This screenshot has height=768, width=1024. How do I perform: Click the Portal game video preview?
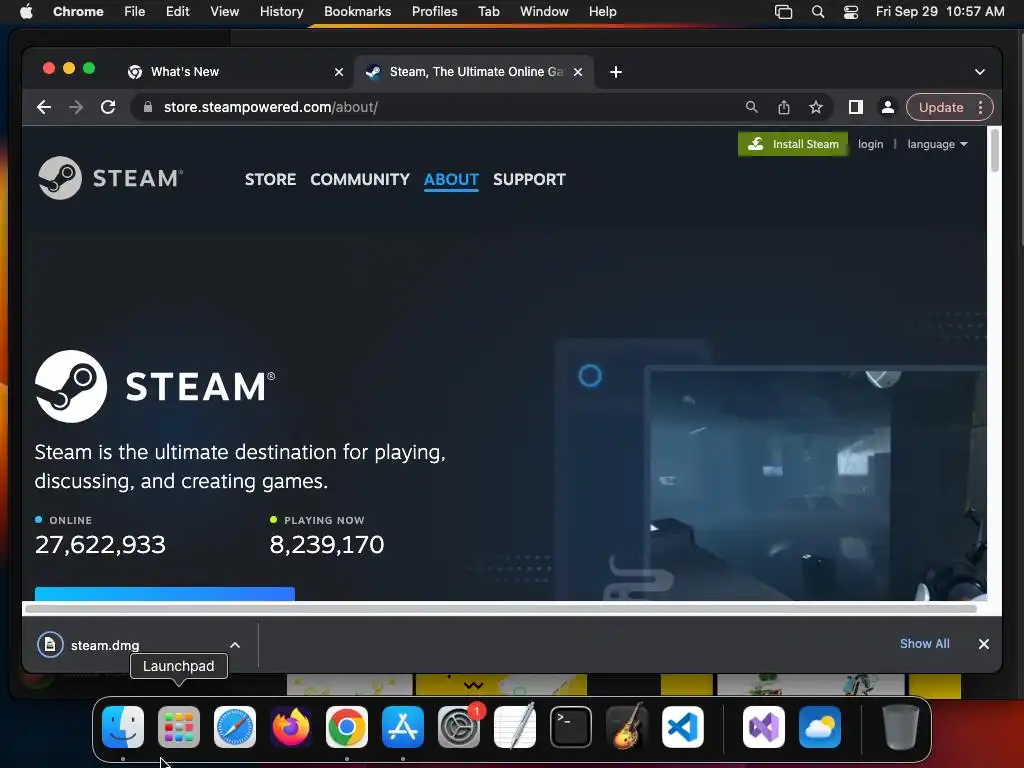click(816, 485)
